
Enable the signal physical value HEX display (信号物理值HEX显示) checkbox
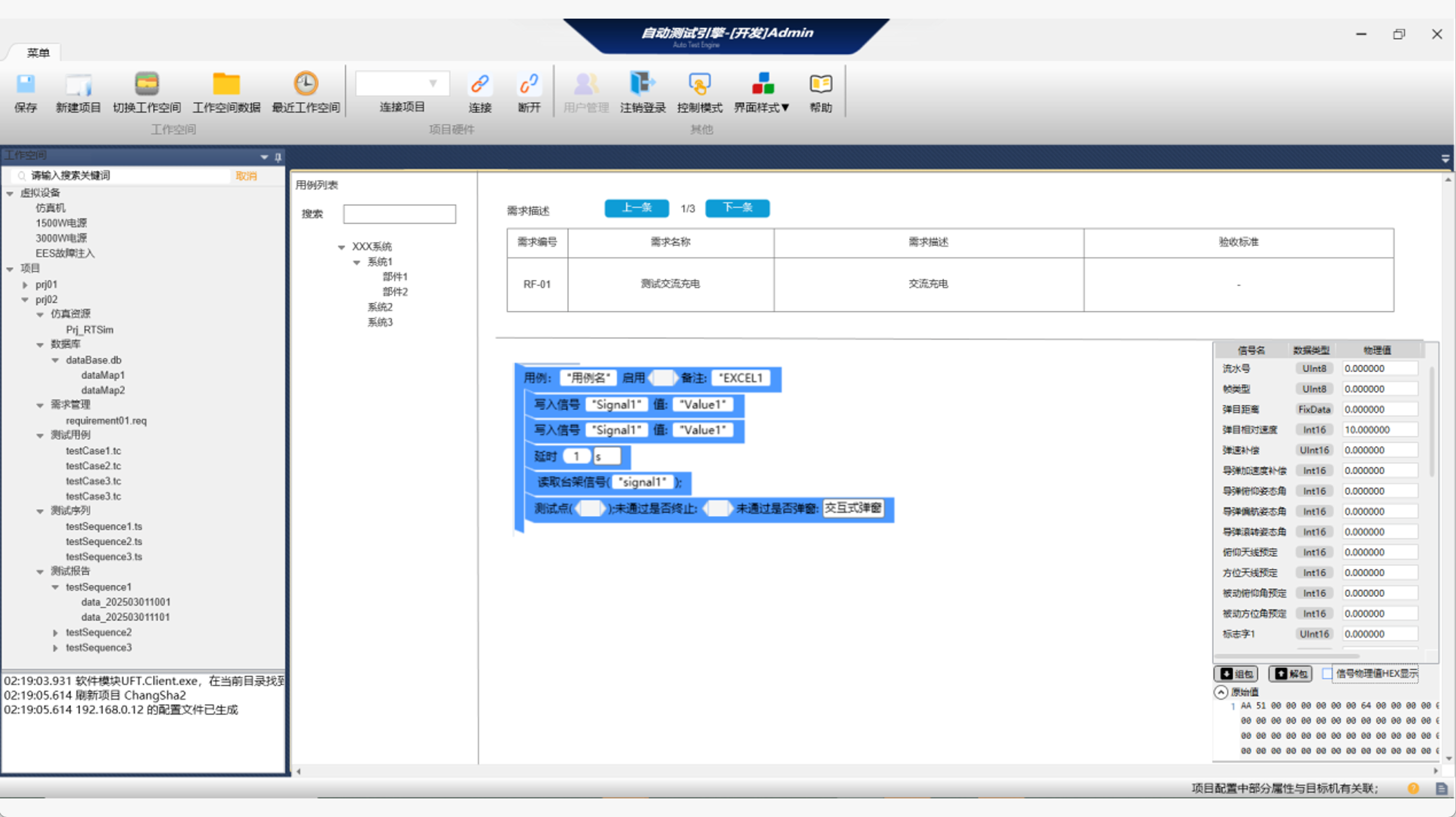coord(1327,673)
